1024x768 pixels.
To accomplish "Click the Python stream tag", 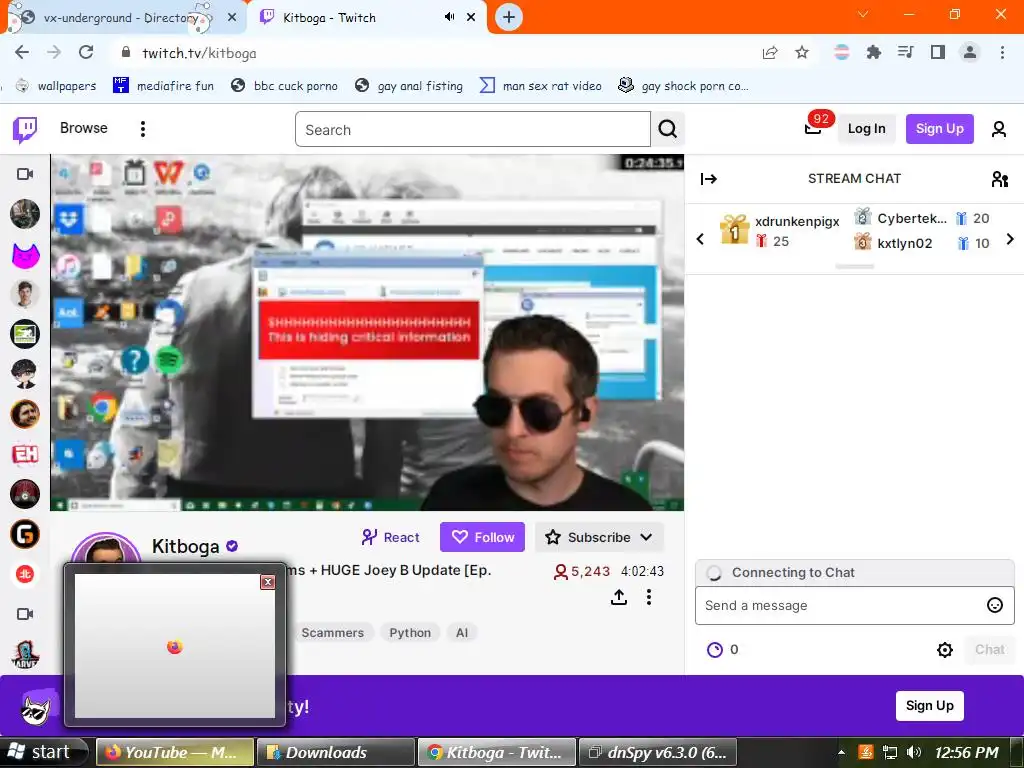I will [x=410, y=633].
